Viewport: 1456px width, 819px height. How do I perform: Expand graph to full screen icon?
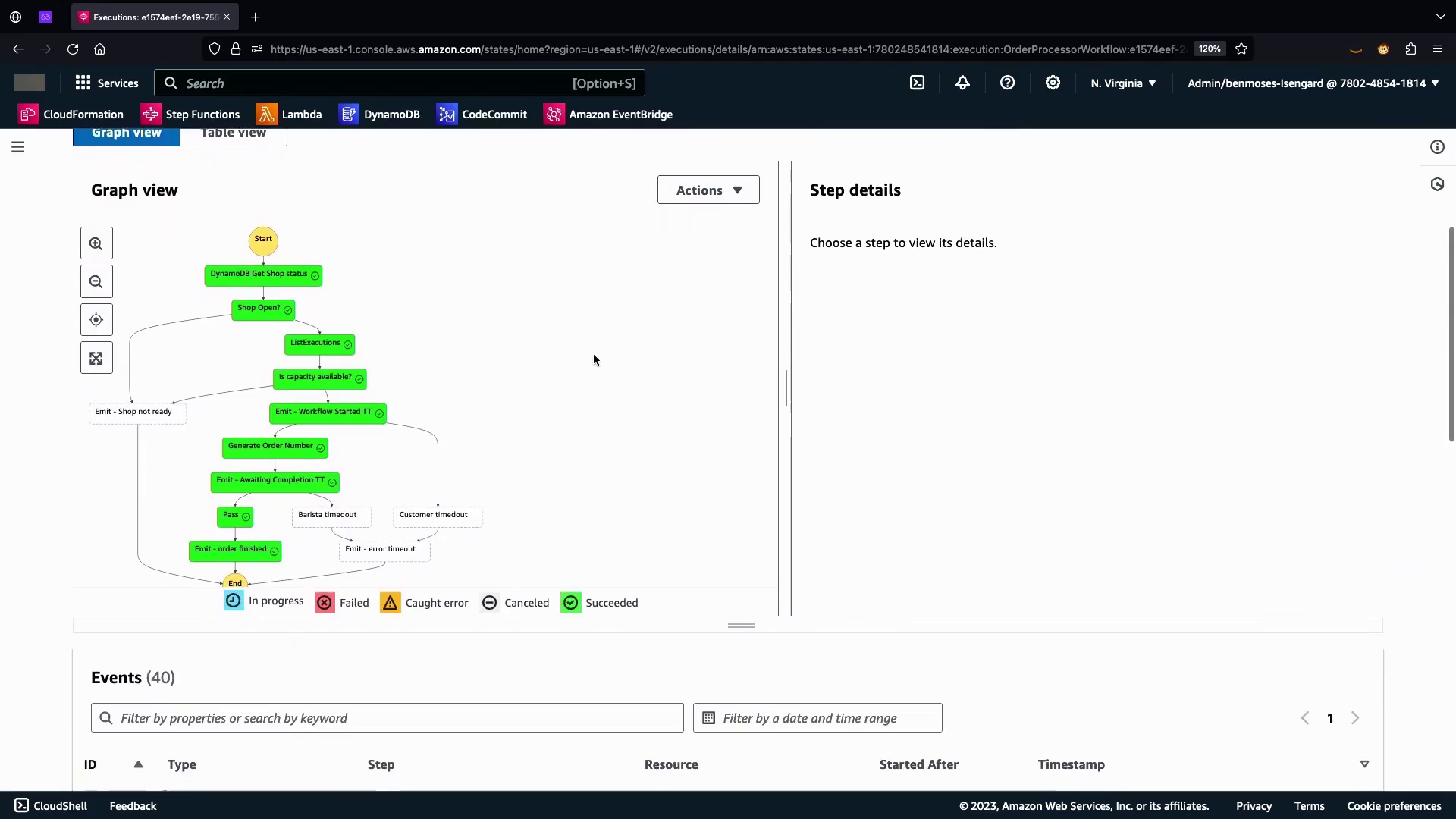[96, 359]
